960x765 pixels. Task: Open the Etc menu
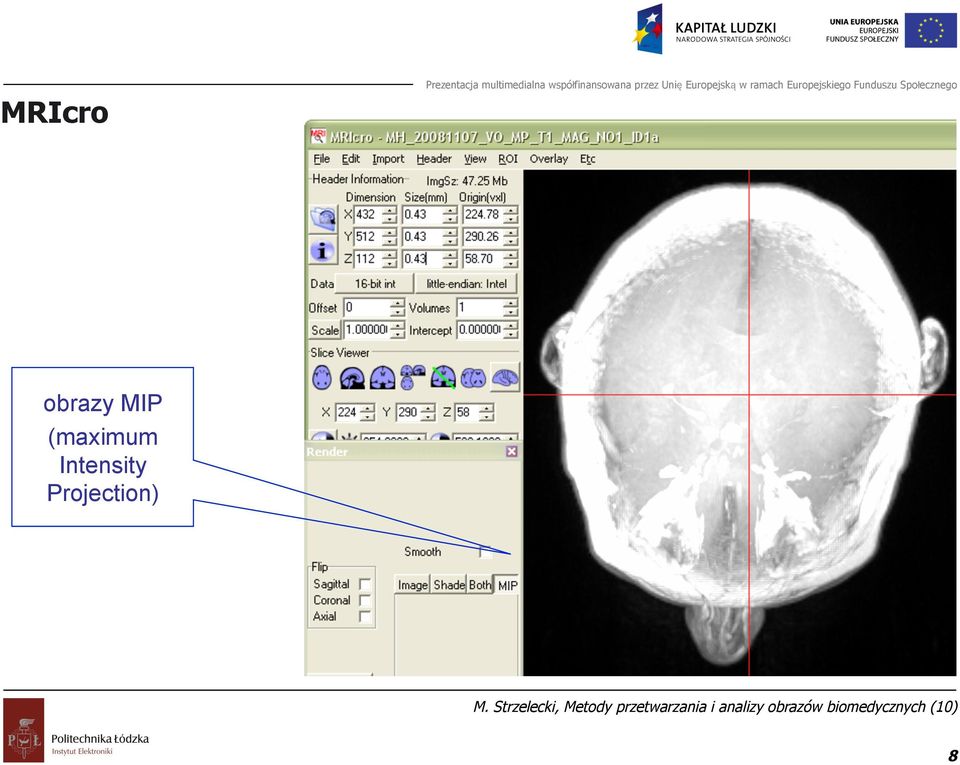(587, 159)
